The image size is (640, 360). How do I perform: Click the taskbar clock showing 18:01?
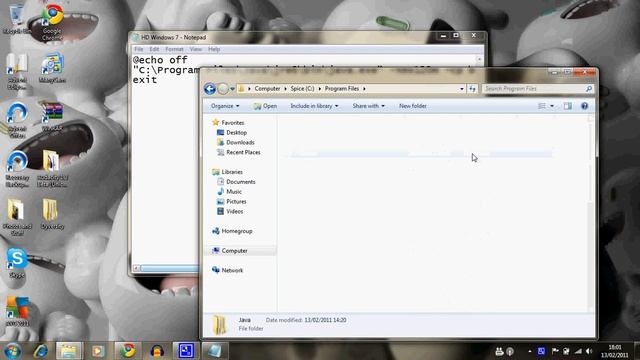[615, 351]
